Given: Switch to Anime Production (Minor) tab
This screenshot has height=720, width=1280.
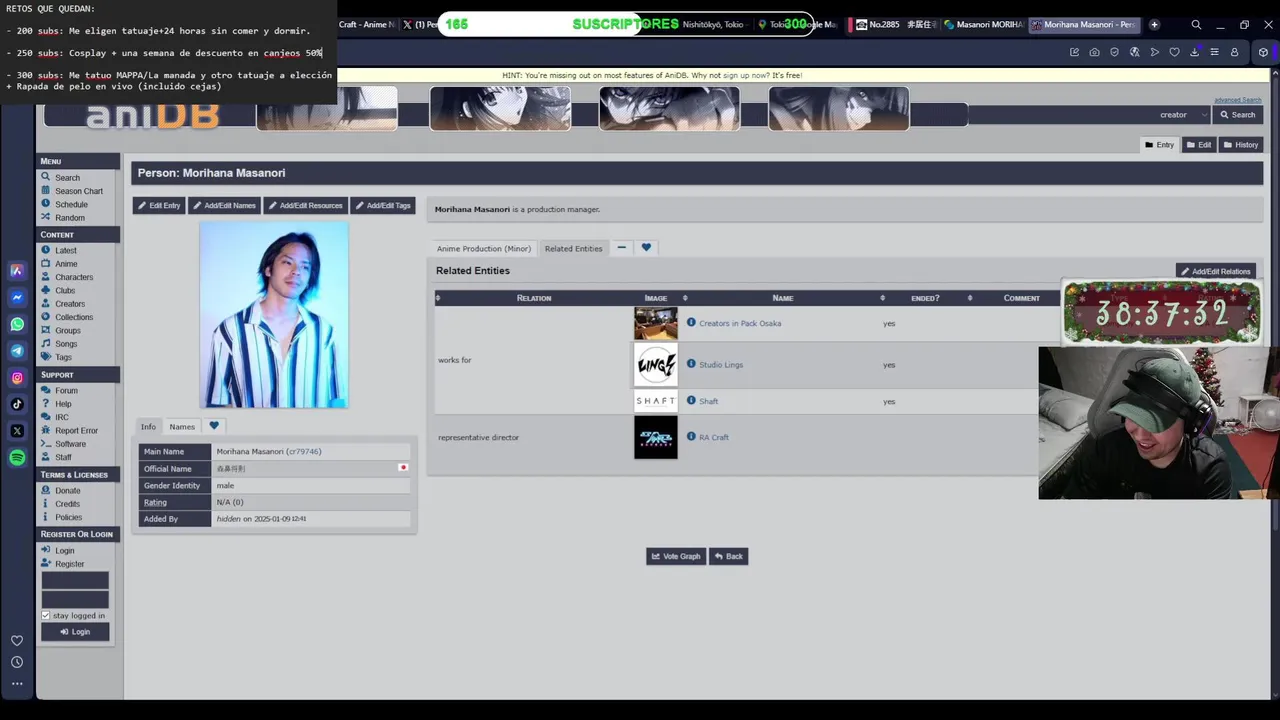Looking at the screenshot, I should pos(484,248).
